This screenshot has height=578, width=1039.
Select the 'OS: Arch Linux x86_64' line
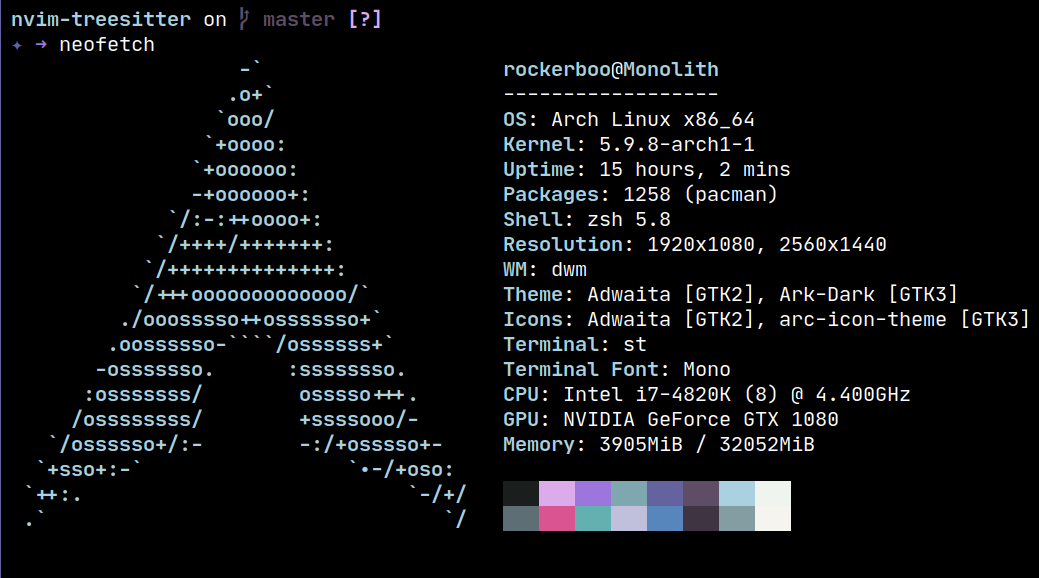(x=628, y=119)
